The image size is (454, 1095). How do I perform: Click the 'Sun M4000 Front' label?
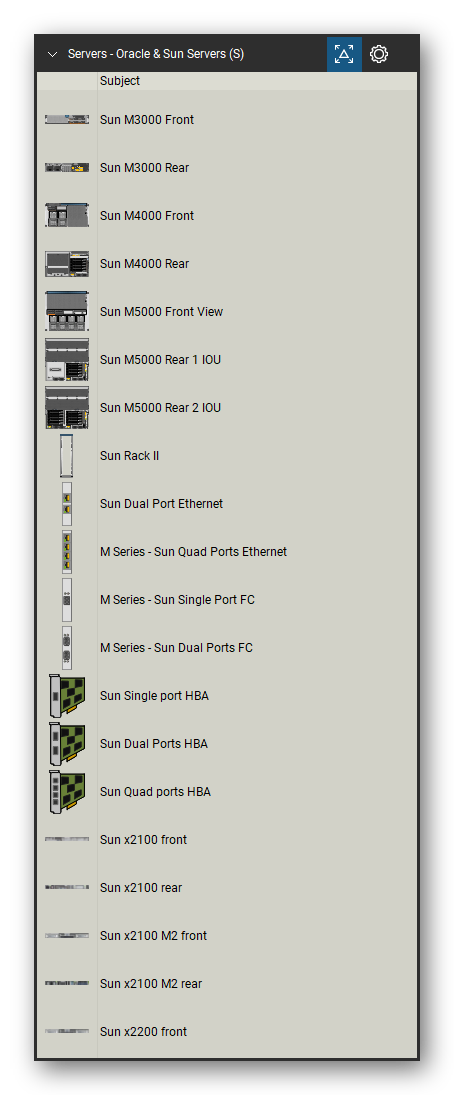(147, 216)
